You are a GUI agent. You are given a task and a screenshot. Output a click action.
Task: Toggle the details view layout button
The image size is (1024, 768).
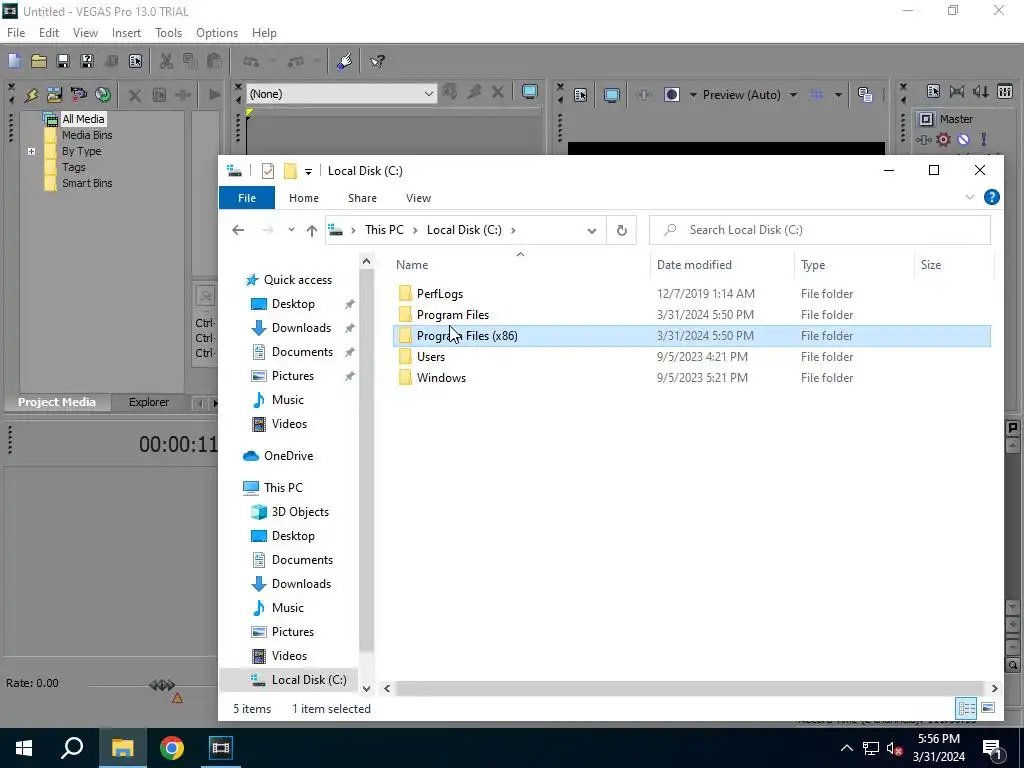coord(967,708)
